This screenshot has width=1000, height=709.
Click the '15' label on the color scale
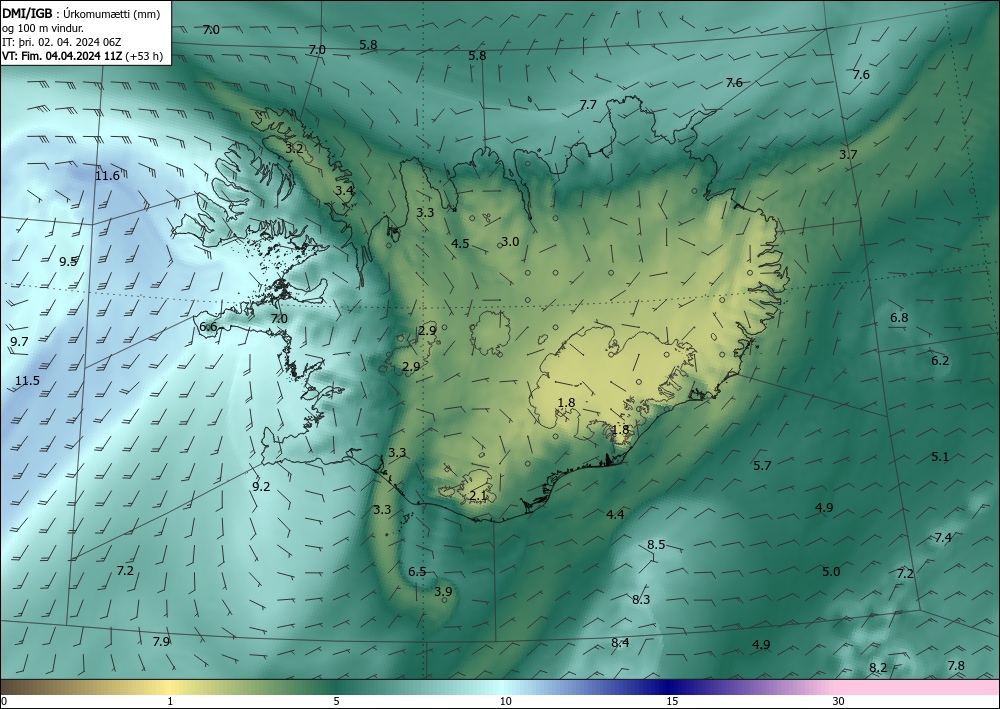coord(672,702)
